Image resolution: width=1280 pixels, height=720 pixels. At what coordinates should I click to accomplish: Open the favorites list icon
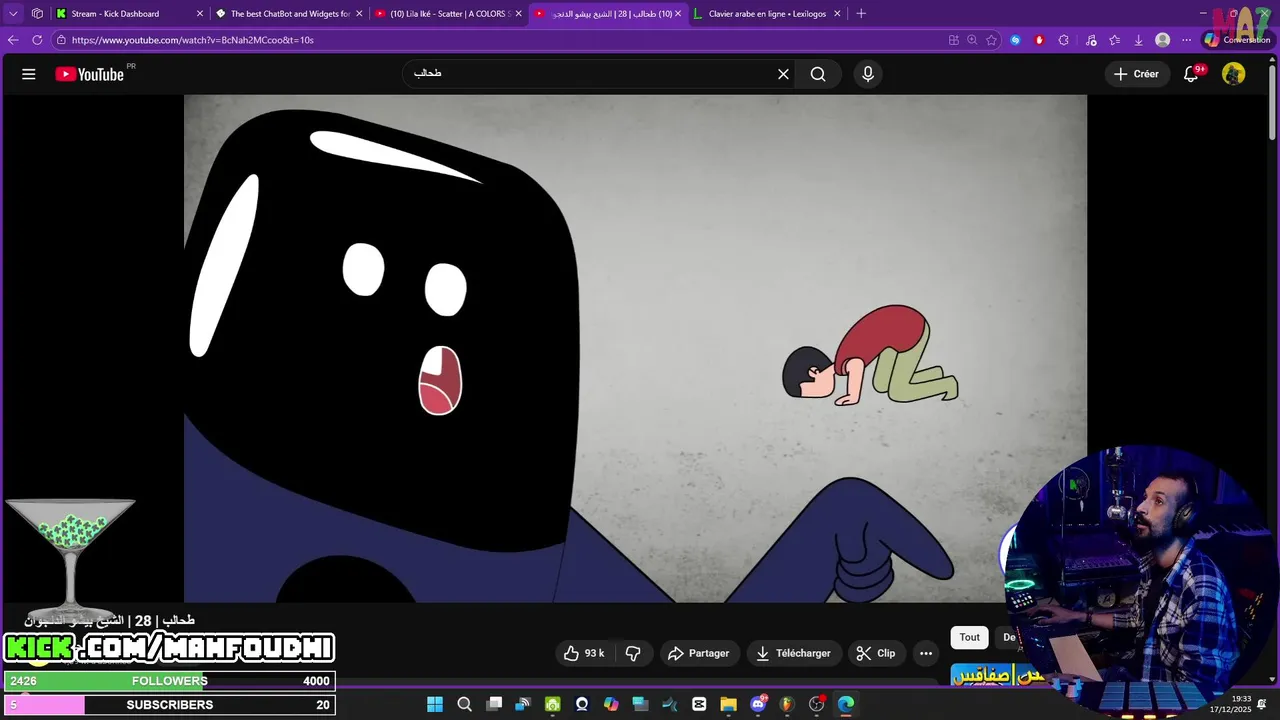click(1114, 40)
